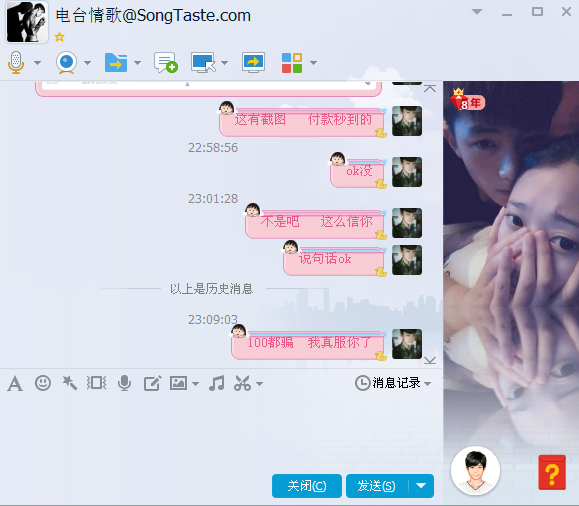Image resolution: width=579 pixels, height=506 pixels.
Task: Open font settings with the A icon
Action: click(x=15, y=383)
